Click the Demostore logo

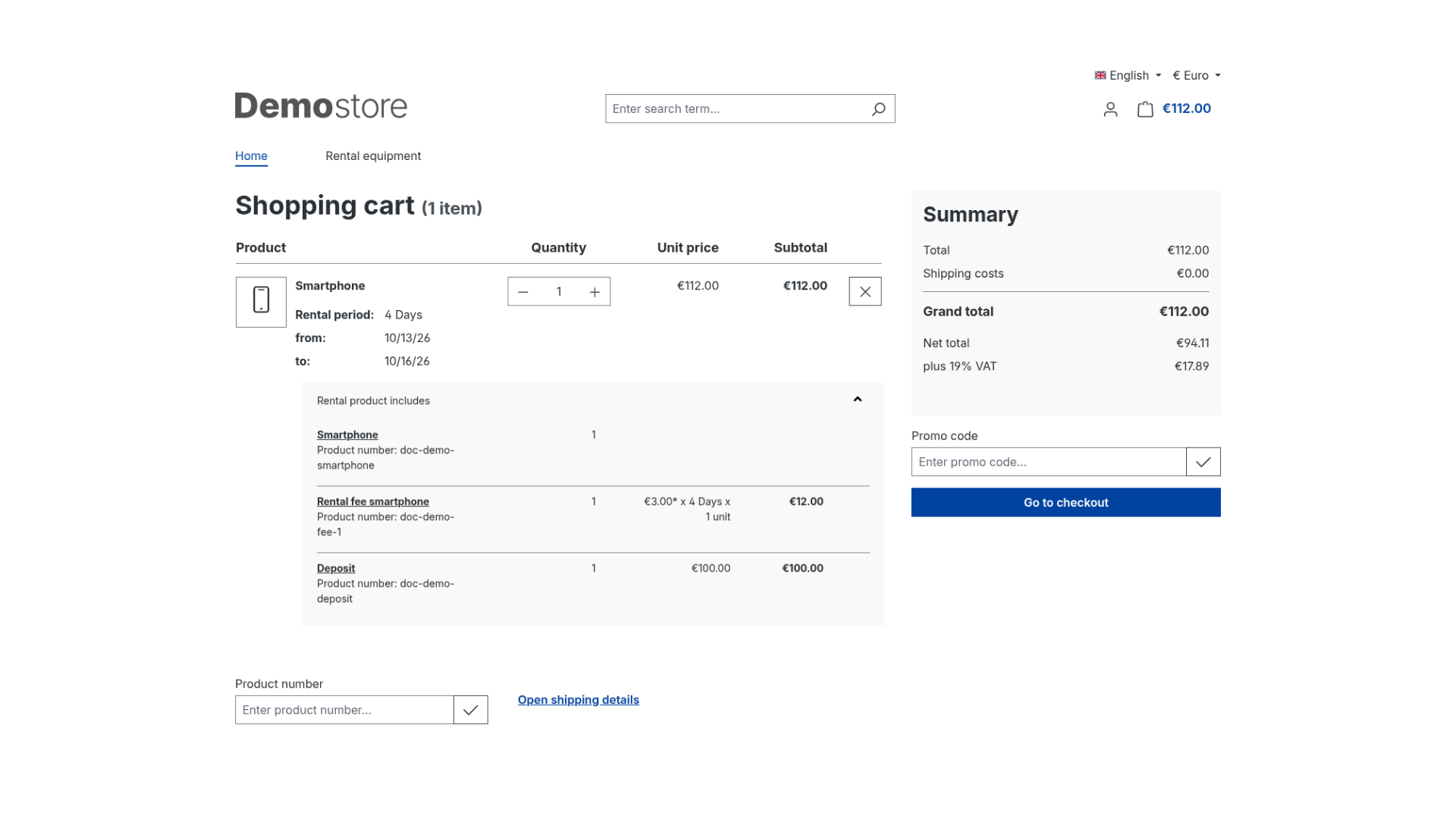point(321,106)
